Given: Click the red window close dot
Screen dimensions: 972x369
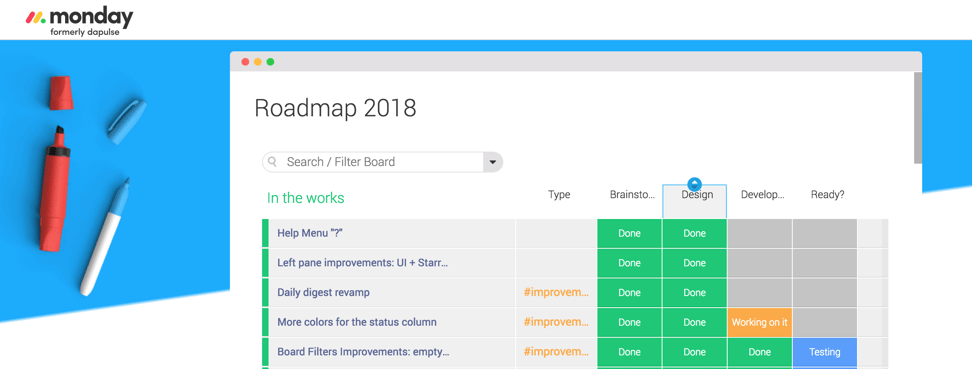Looking at the screenshot, I should pyautogui.click(x=245, y=62).
